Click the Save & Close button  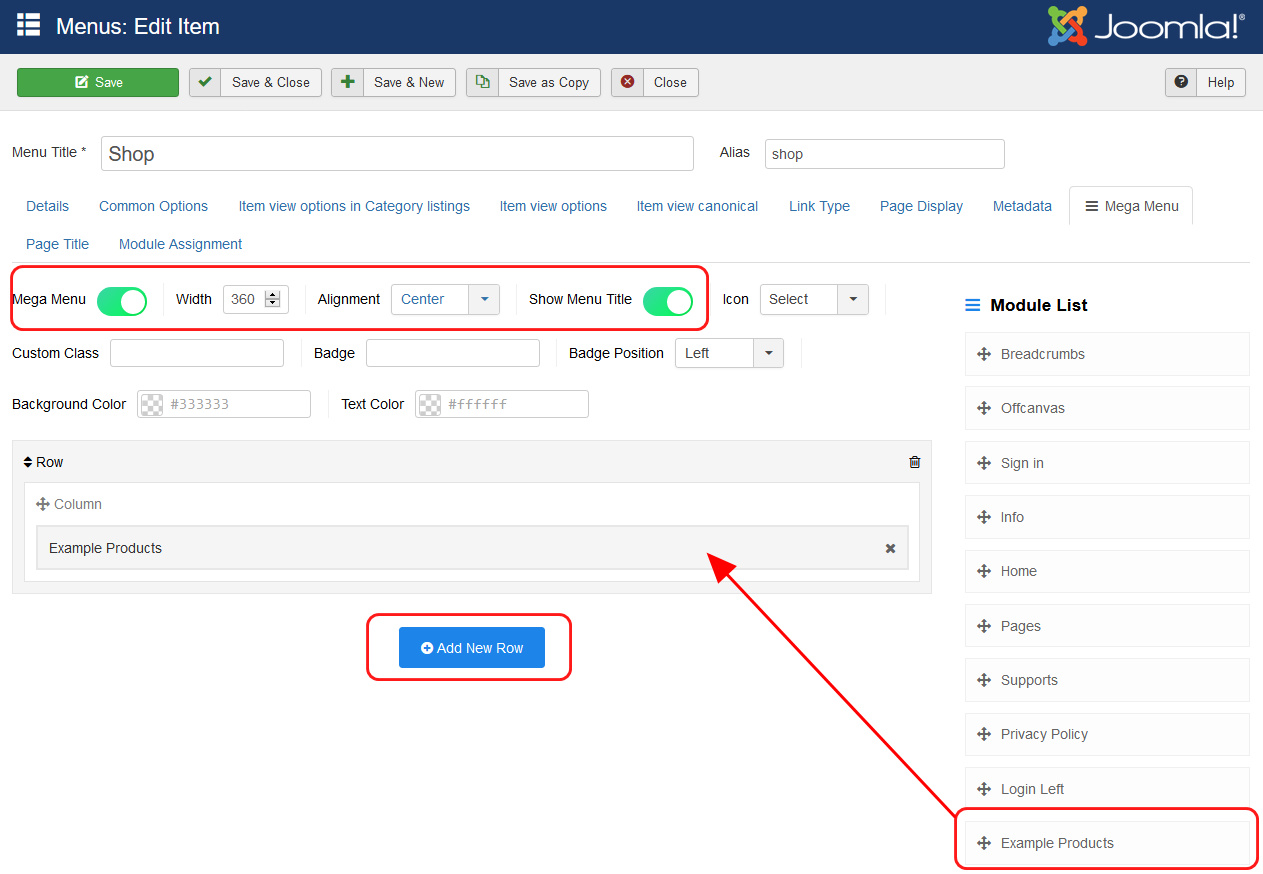click(x=256, y=82)
